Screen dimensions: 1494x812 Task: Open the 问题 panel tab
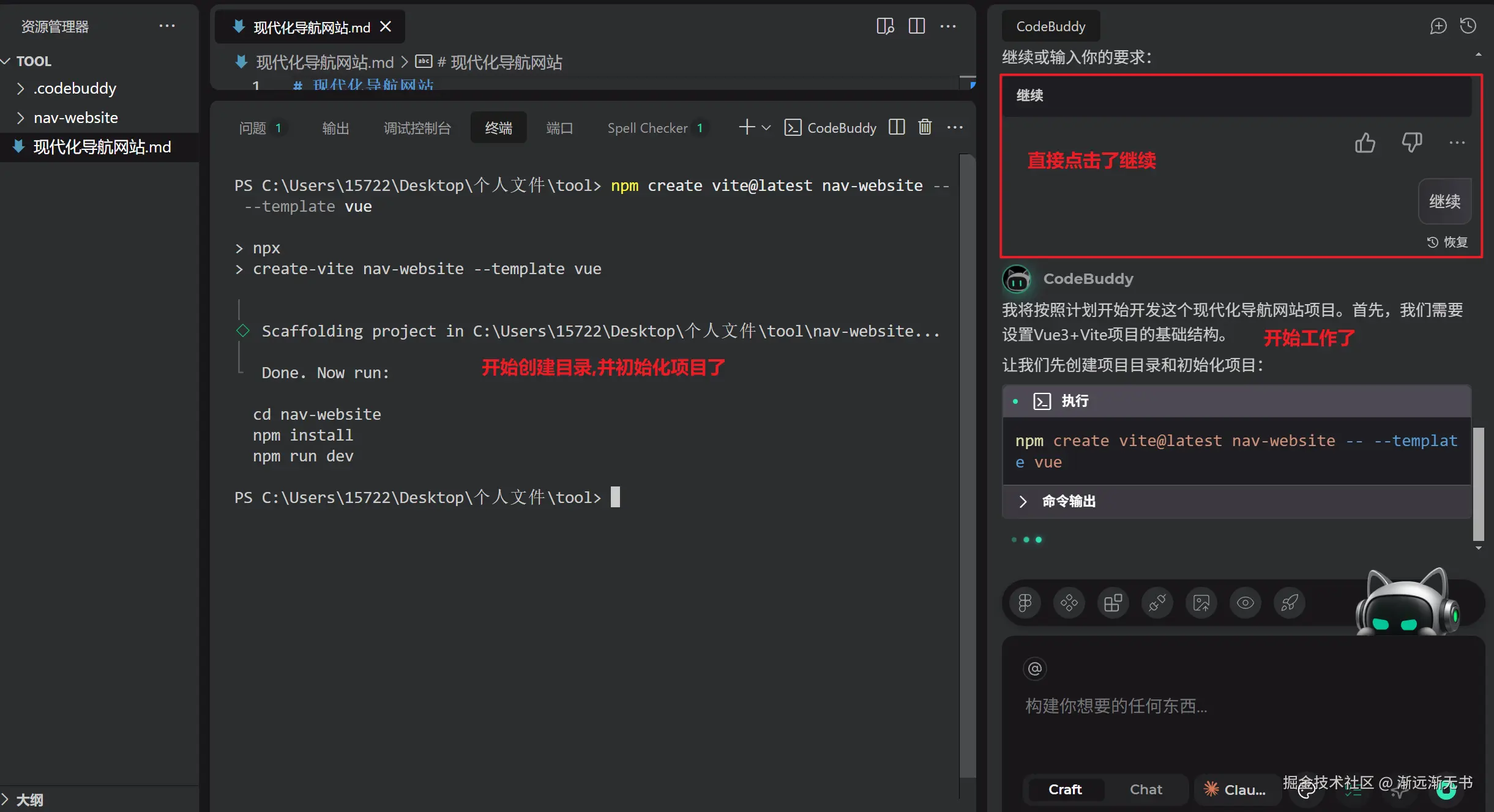[253, 128]
